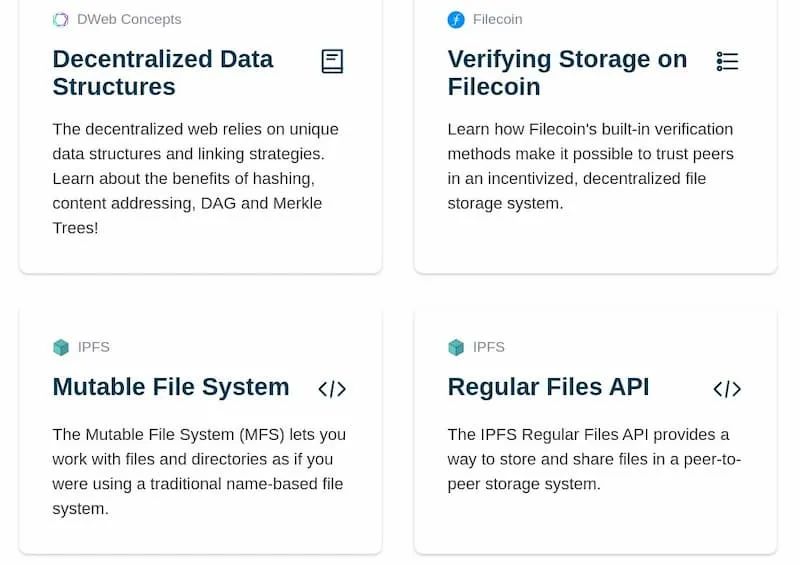Click the IPFS cube icon above Regular Files API
Viewport: 800px width, 565px height.
click(x=456, y=348)
